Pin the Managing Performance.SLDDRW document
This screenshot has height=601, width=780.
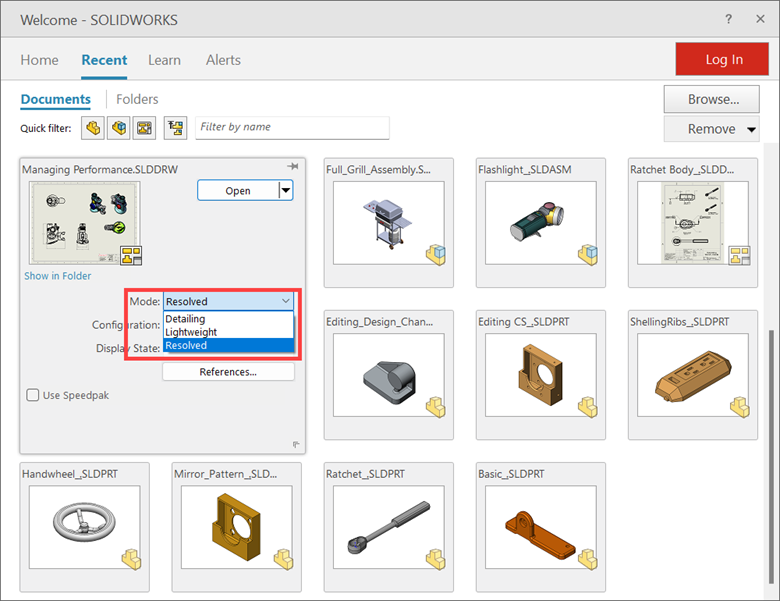(293, 166)
